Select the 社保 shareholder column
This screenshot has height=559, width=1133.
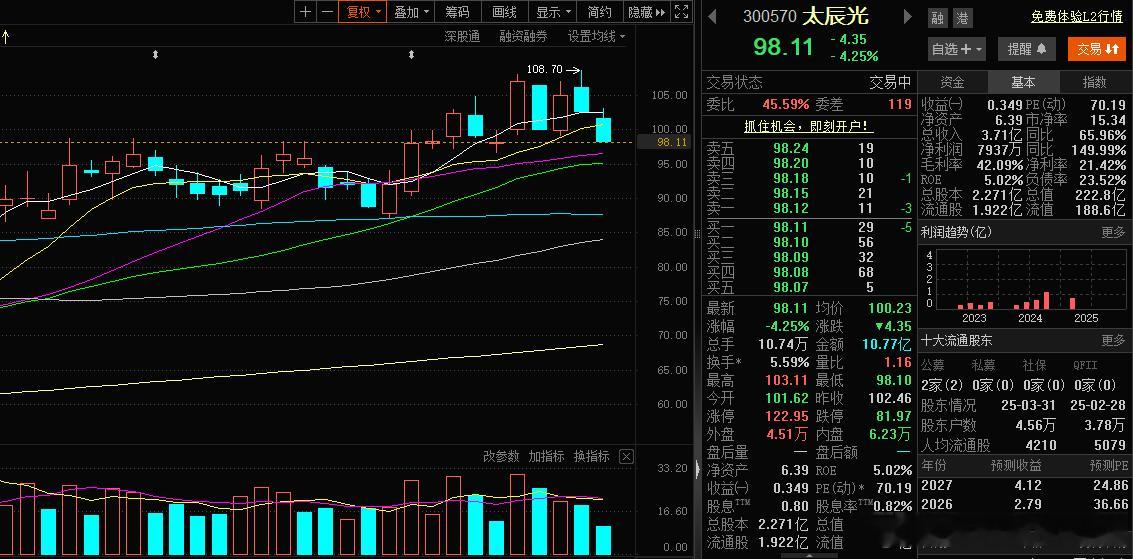1035,366
